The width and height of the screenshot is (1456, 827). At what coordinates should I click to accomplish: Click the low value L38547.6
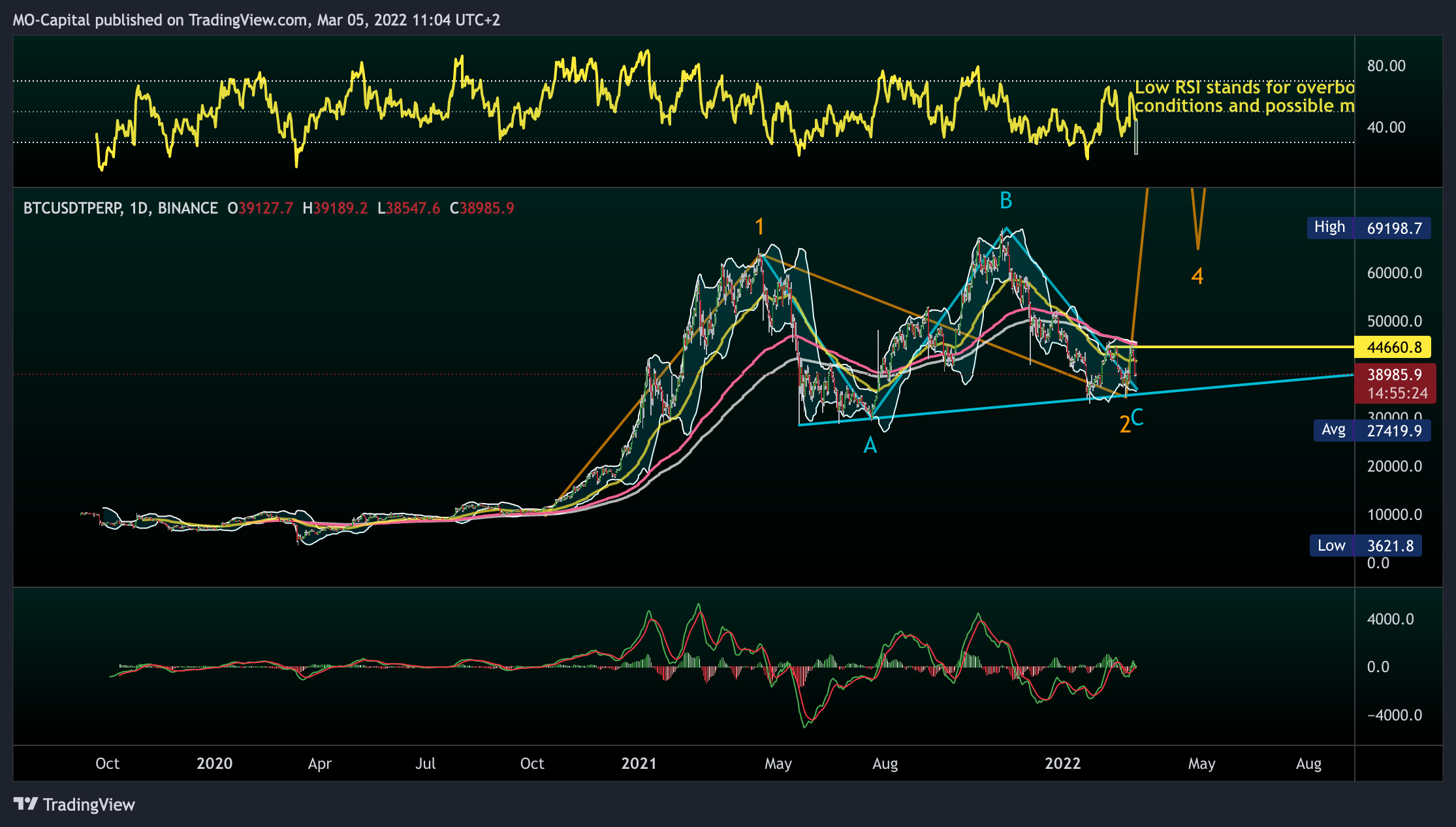pyautogui.click(x=409, y=208)
